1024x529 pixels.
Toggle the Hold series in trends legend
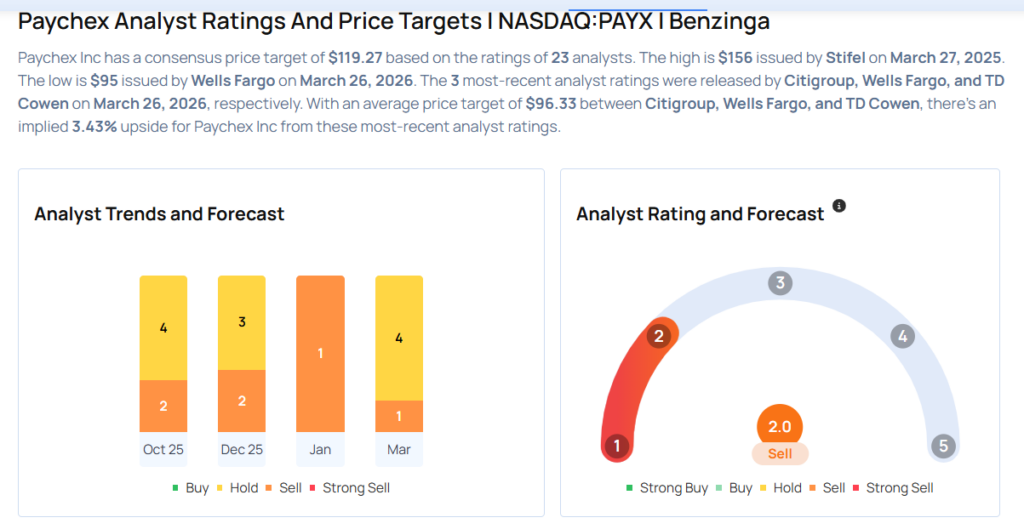236,488
